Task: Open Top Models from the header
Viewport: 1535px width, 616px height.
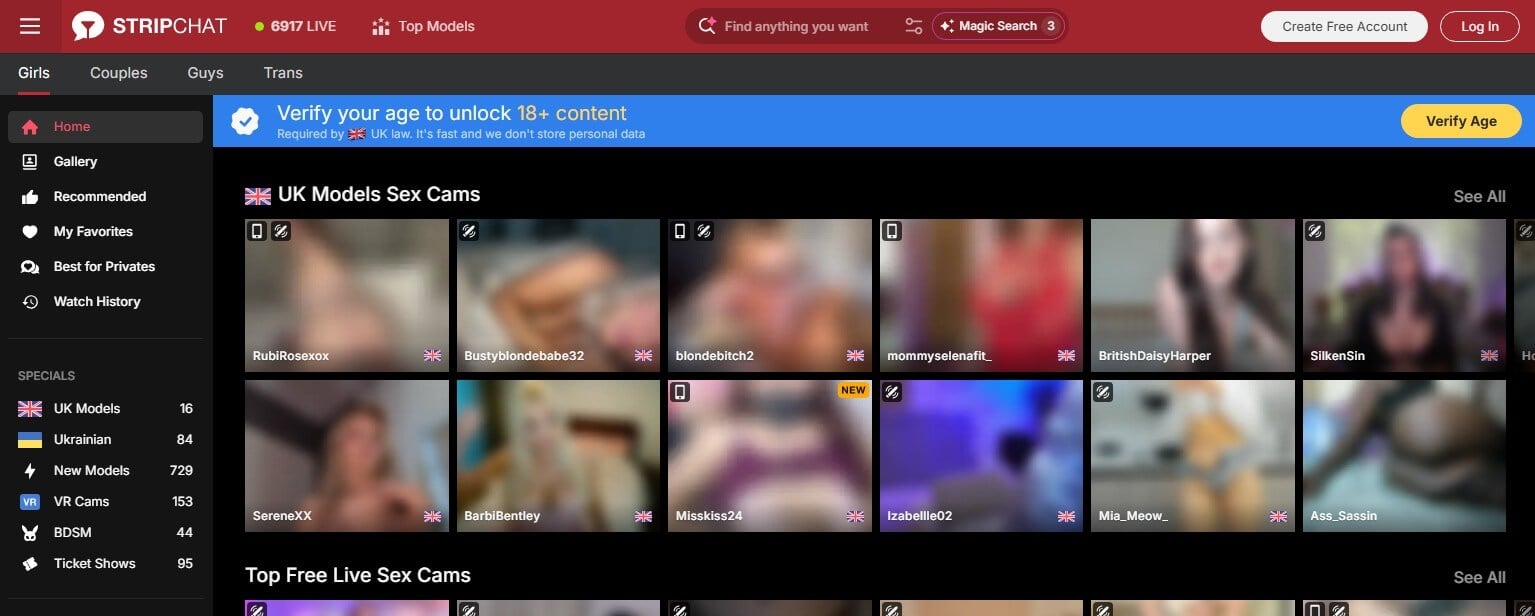Action: tap(421, 26)
